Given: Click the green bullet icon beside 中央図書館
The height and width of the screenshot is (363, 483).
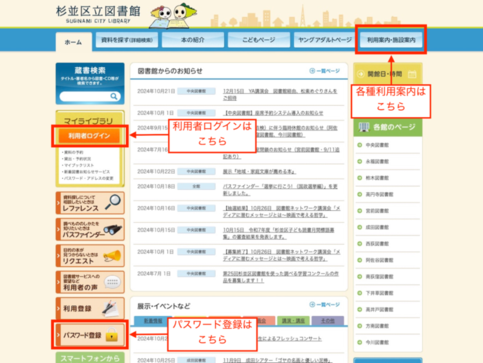Looking at the screenshot, I should 360,145.
